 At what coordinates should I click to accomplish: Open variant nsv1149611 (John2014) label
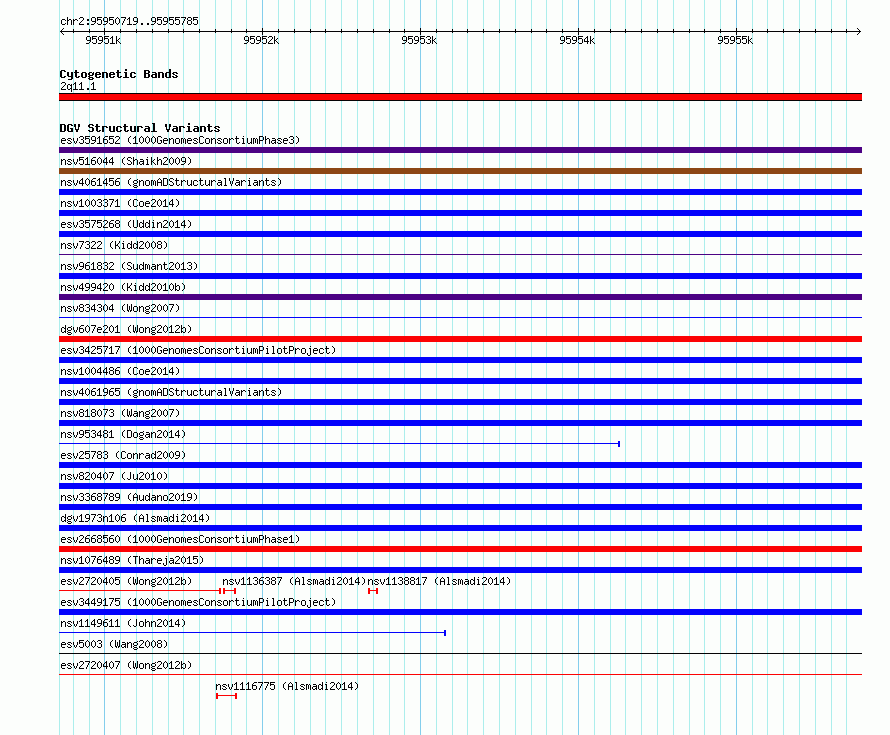[x=123, y=623]
